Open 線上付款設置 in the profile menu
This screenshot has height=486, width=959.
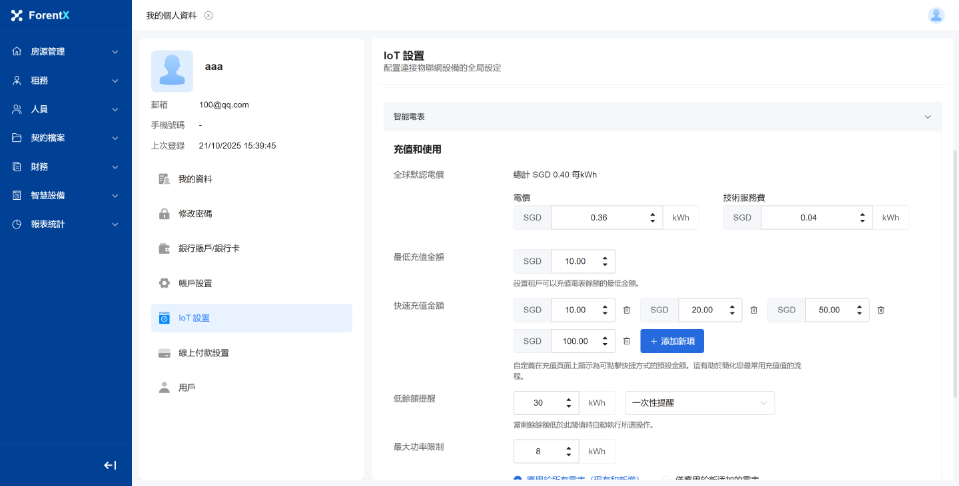(203, 353)
